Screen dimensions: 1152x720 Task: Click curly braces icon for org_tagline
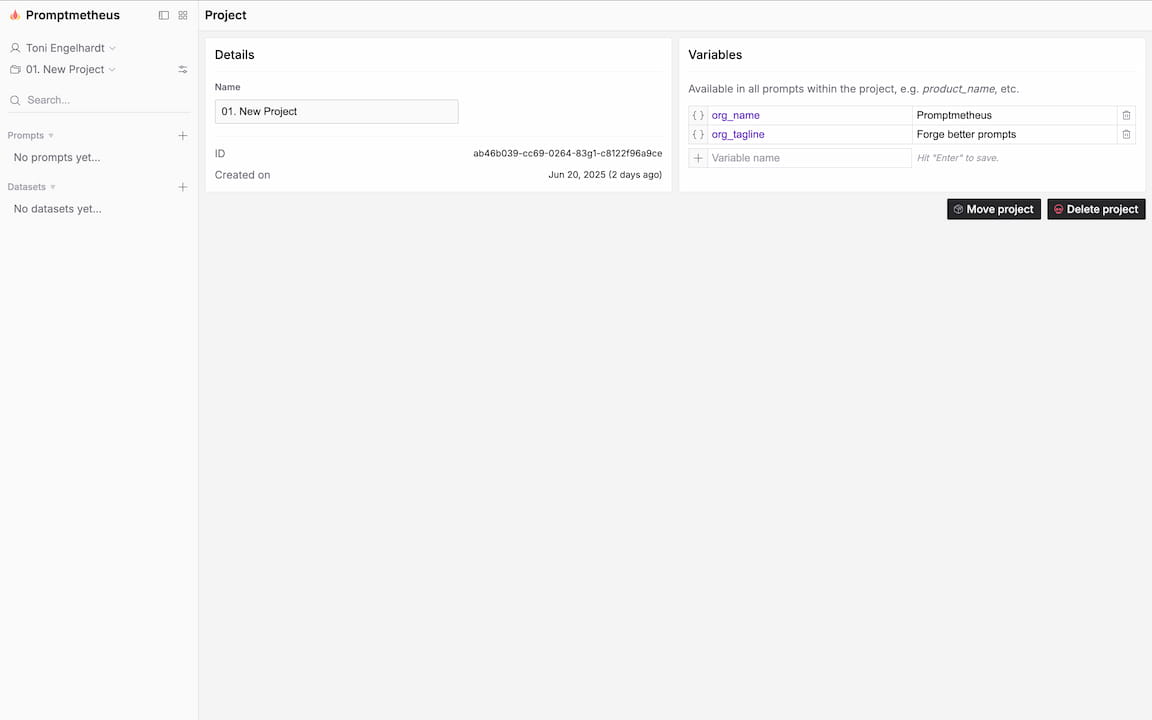click(x=698, y=134)
